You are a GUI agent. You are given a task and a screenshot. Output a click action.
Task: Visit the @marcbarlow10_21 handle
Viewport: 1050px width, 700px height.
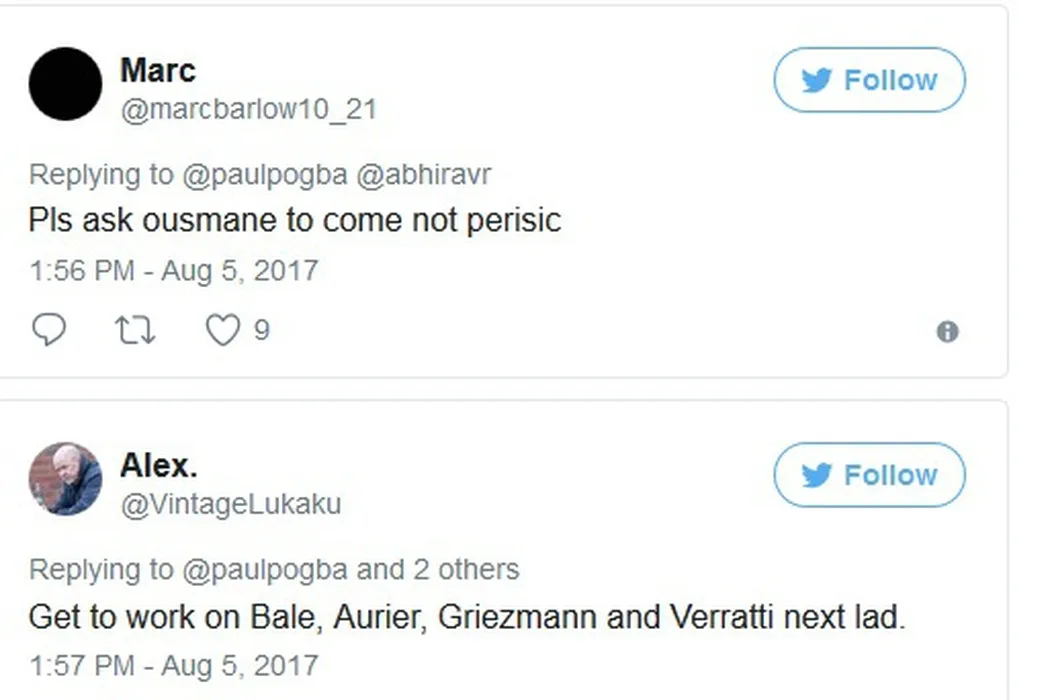[248, 109]
